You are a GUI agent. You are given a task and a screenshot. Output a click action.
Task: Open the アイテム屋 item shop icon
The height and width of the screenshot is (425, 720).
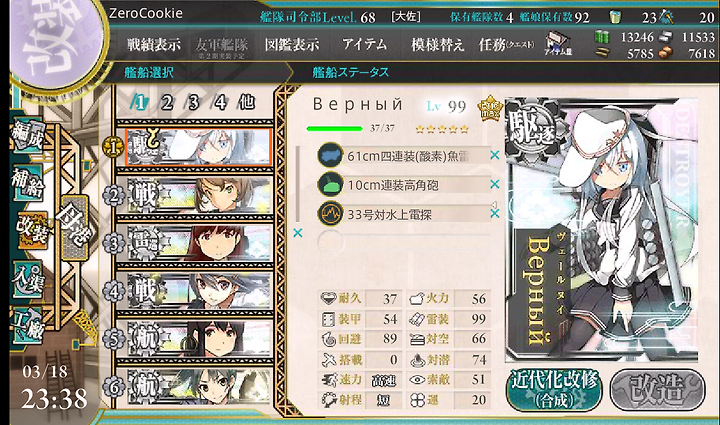point(558,45)
